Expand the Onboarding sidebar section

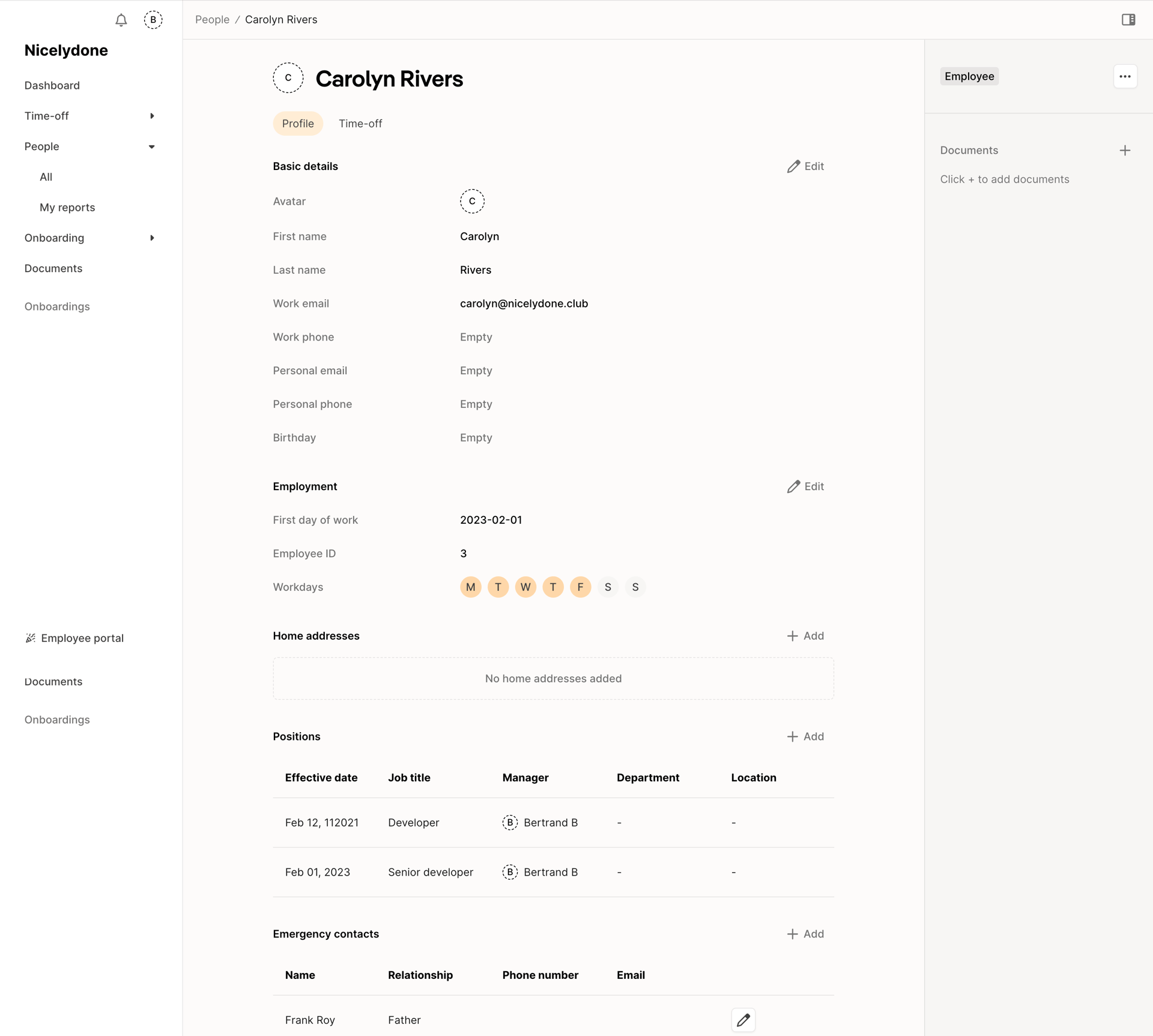151,238
